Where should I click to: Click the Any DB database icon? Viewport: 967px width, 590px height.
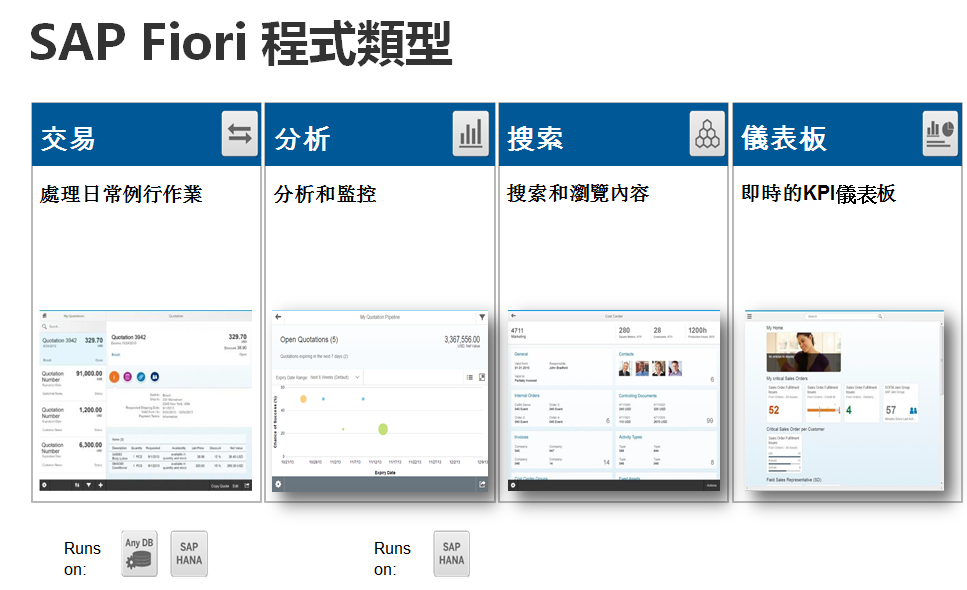pos(139,554)
